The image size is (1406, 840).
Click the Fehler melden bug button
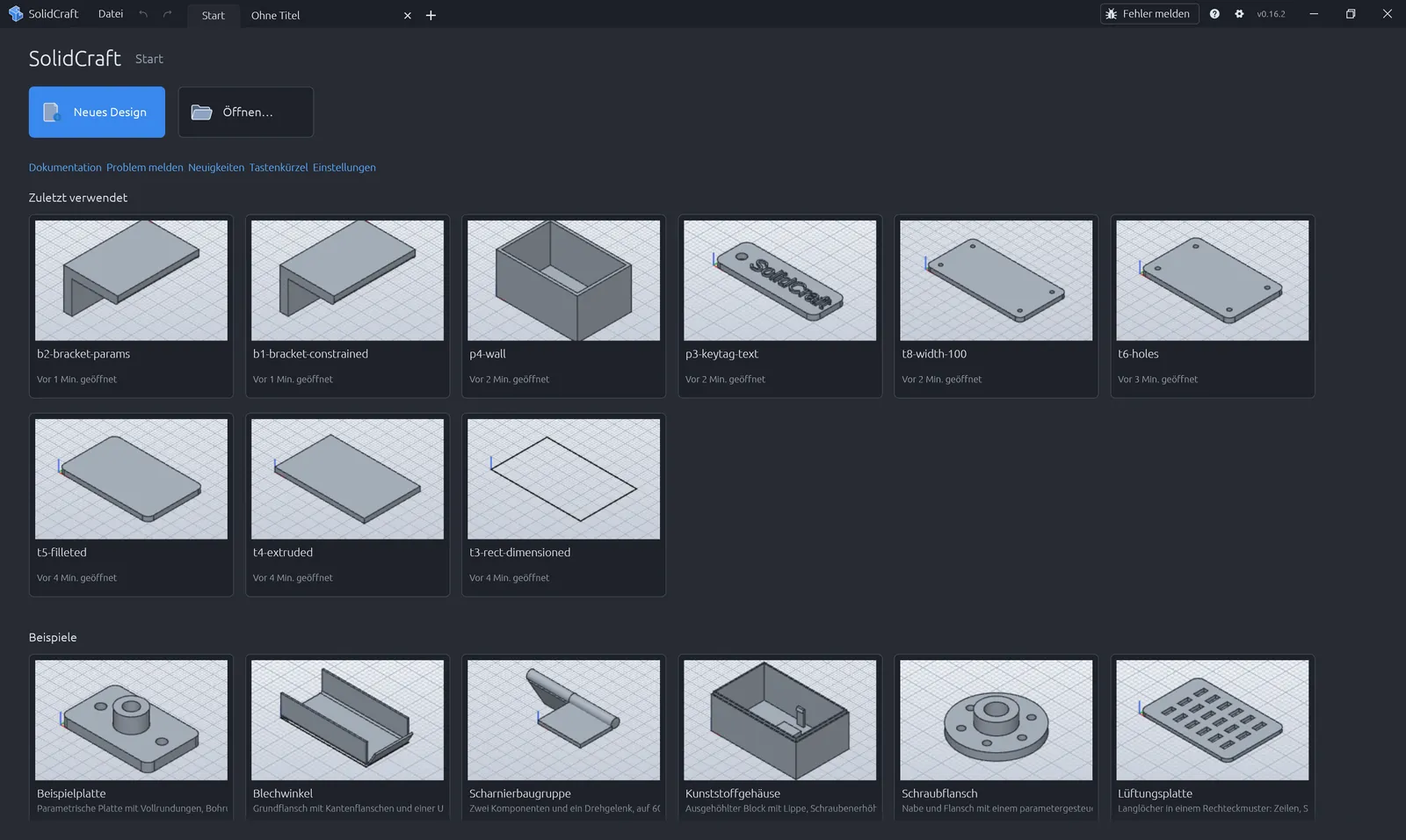(1149, 14)
